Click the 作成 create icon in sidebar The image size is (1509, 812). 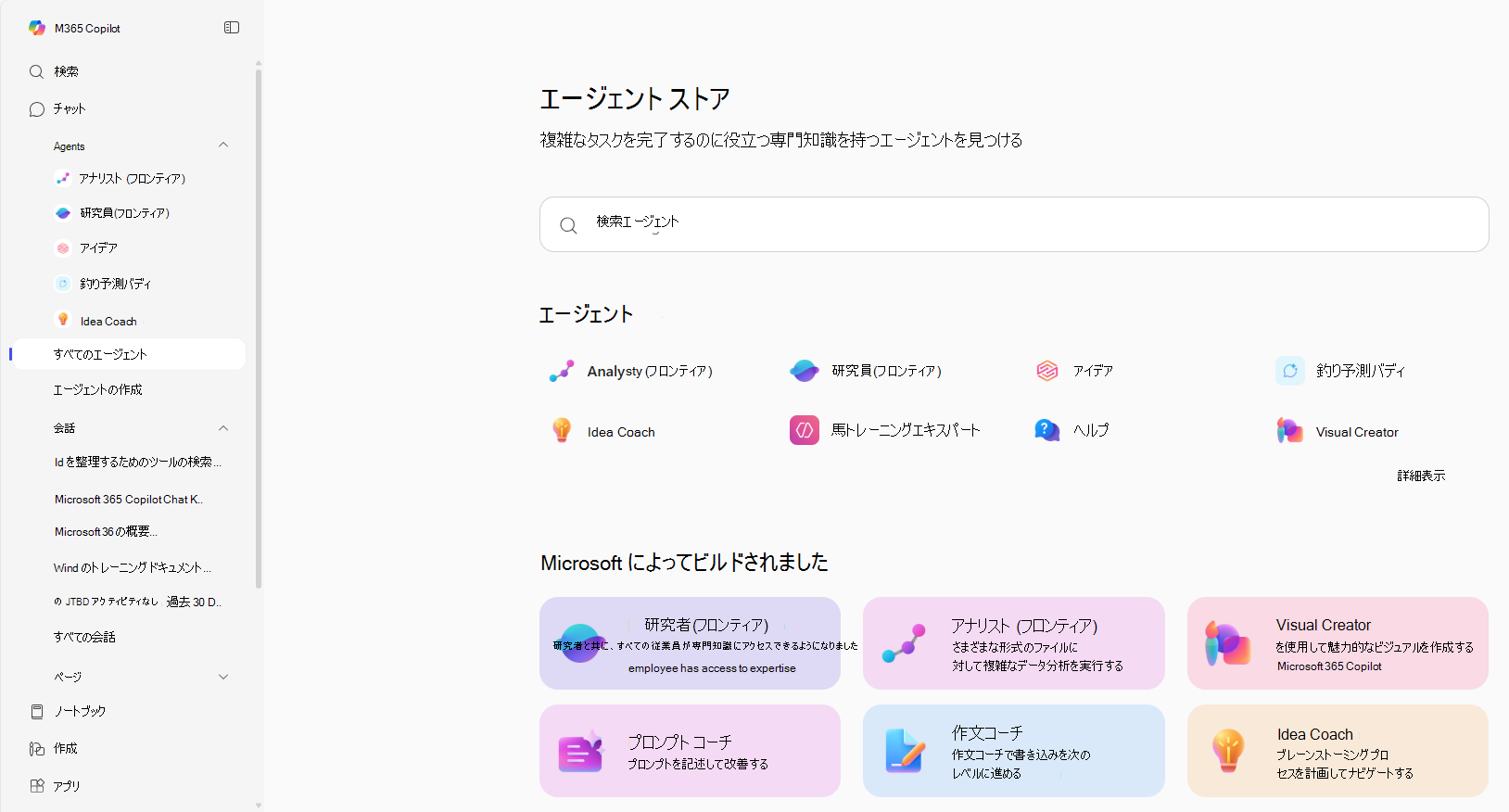pos(37,748)
